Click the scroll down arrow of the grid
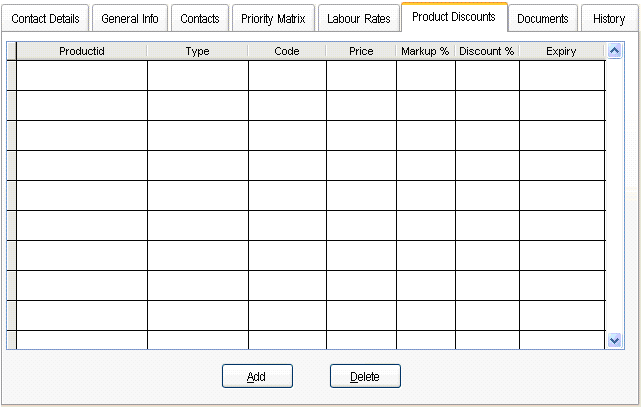 point(615,341)
